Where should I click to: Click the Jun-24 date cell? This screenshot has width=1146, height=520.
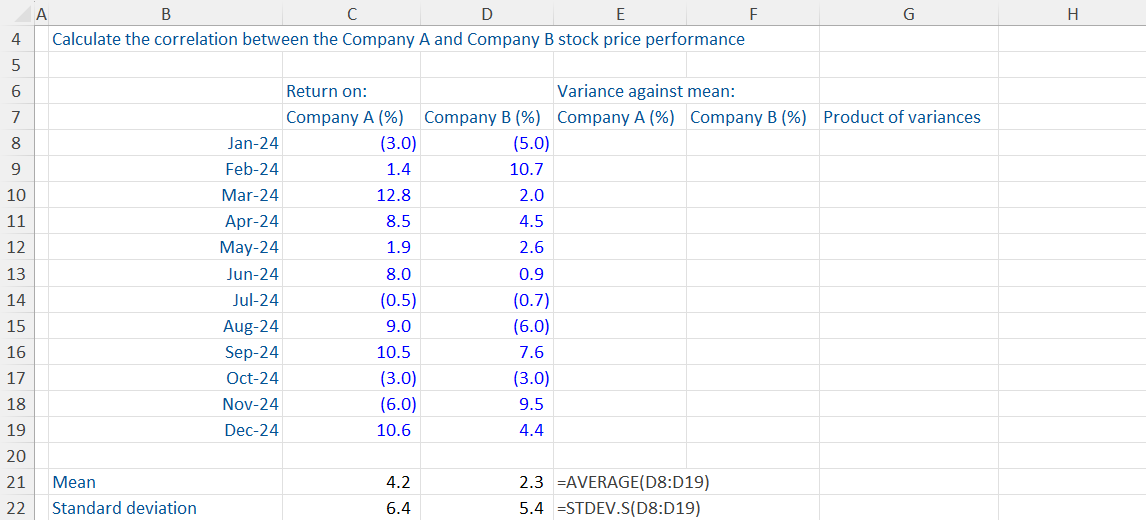coord(165,274)
